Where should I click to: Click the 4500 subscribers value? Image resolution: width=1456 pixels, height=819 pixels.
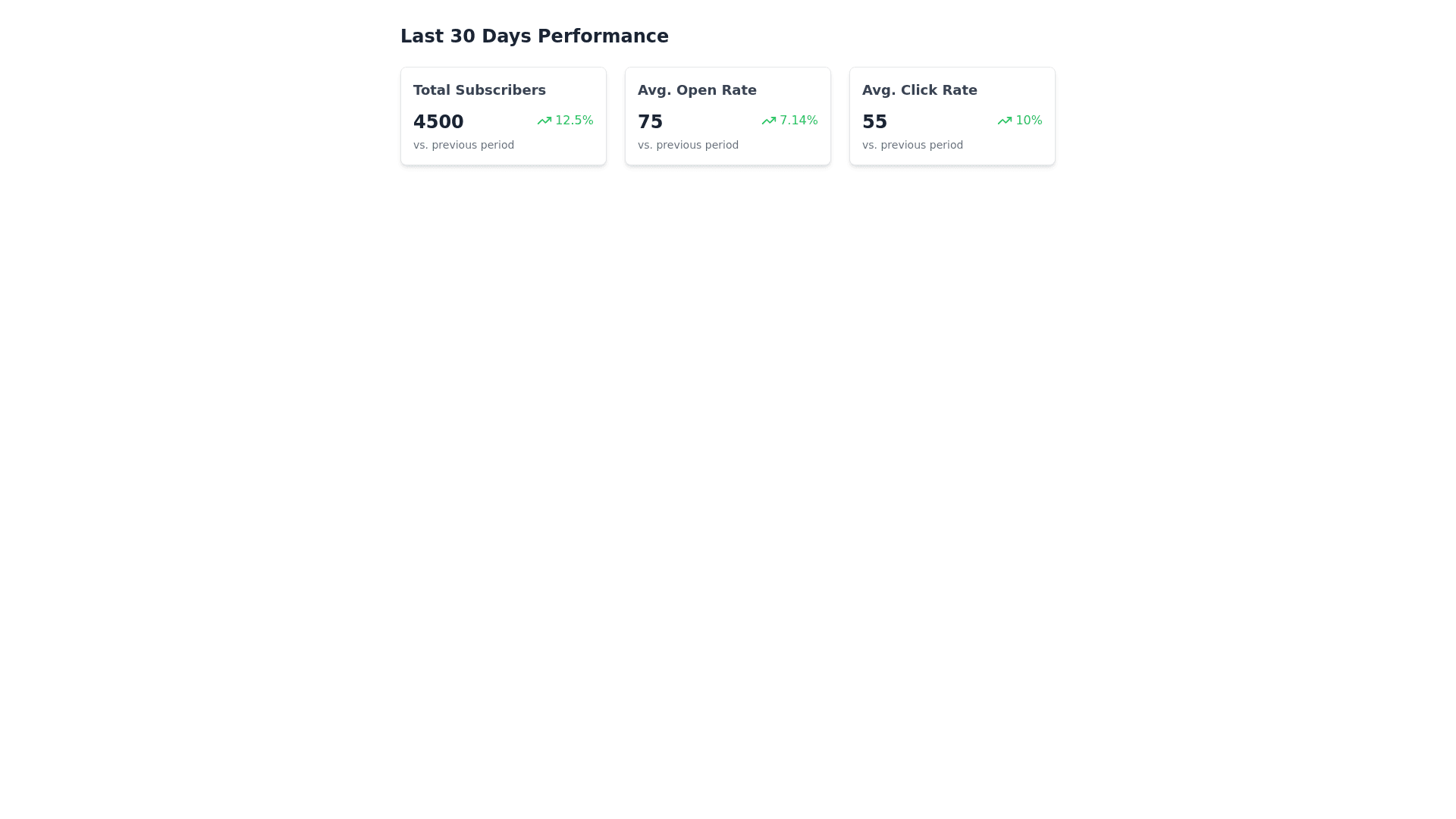click(x=438, y=121)
